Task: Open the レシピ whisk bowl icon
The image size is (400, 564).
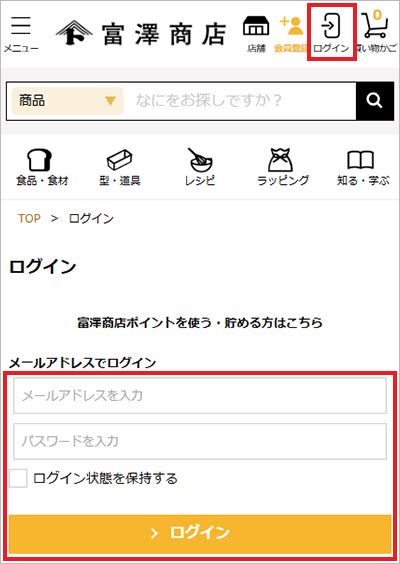Action: coord(200,167)
